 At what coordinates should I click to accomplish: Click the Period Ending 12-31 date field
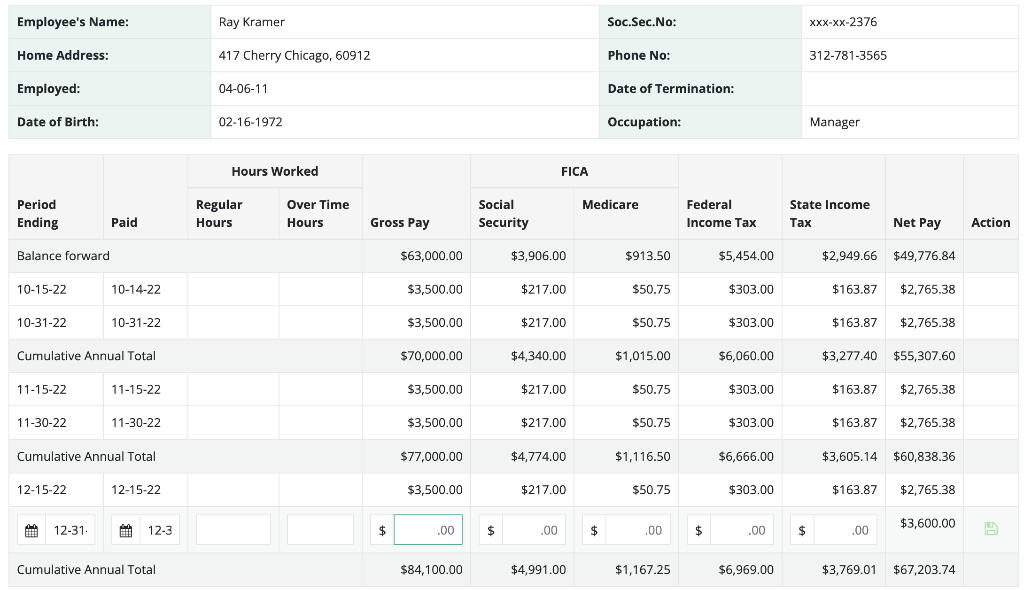pos(70,531)
